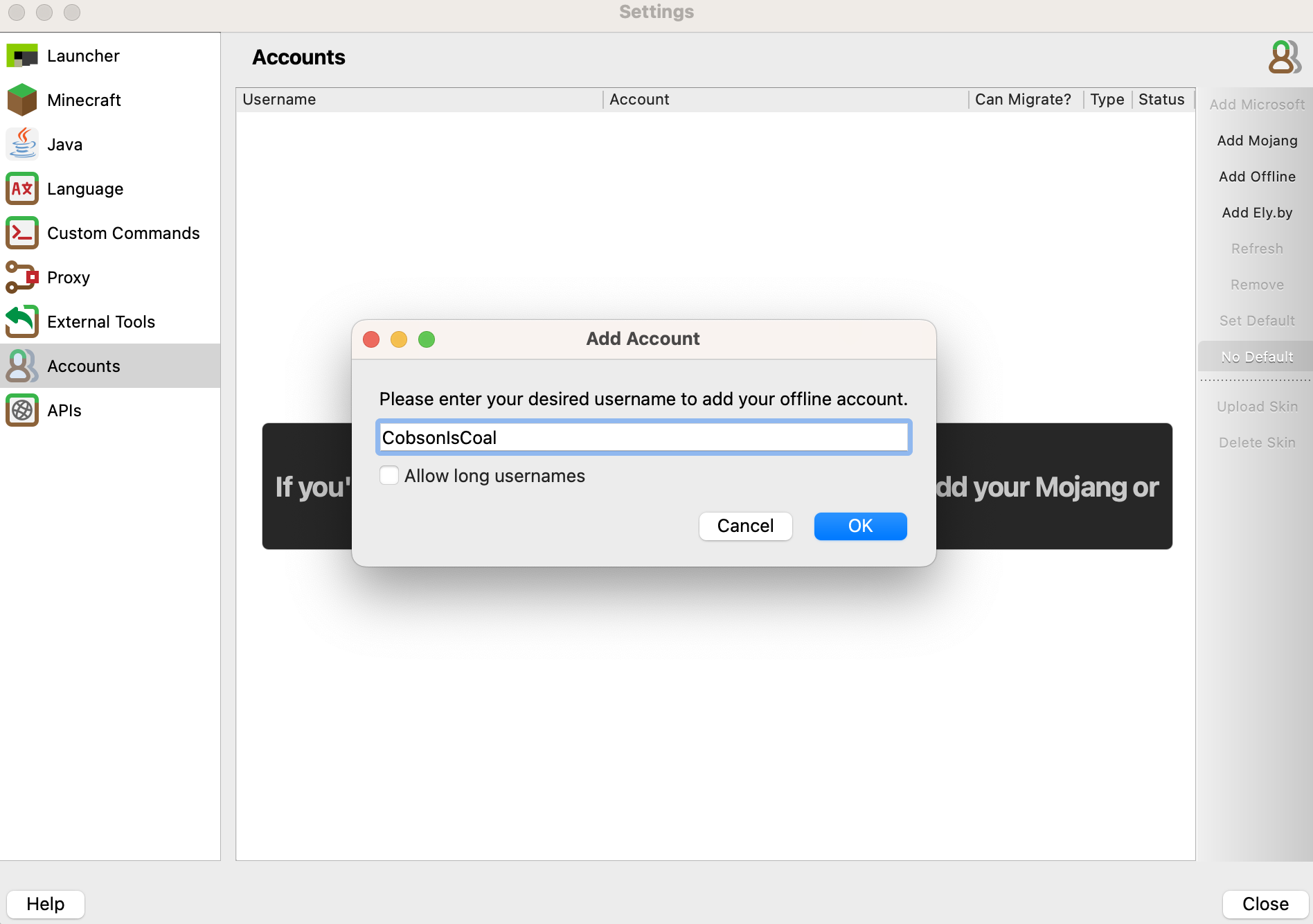Select the Proxy network icon
The width and height of the screenshot is (1313, 924).
point(22,277)
